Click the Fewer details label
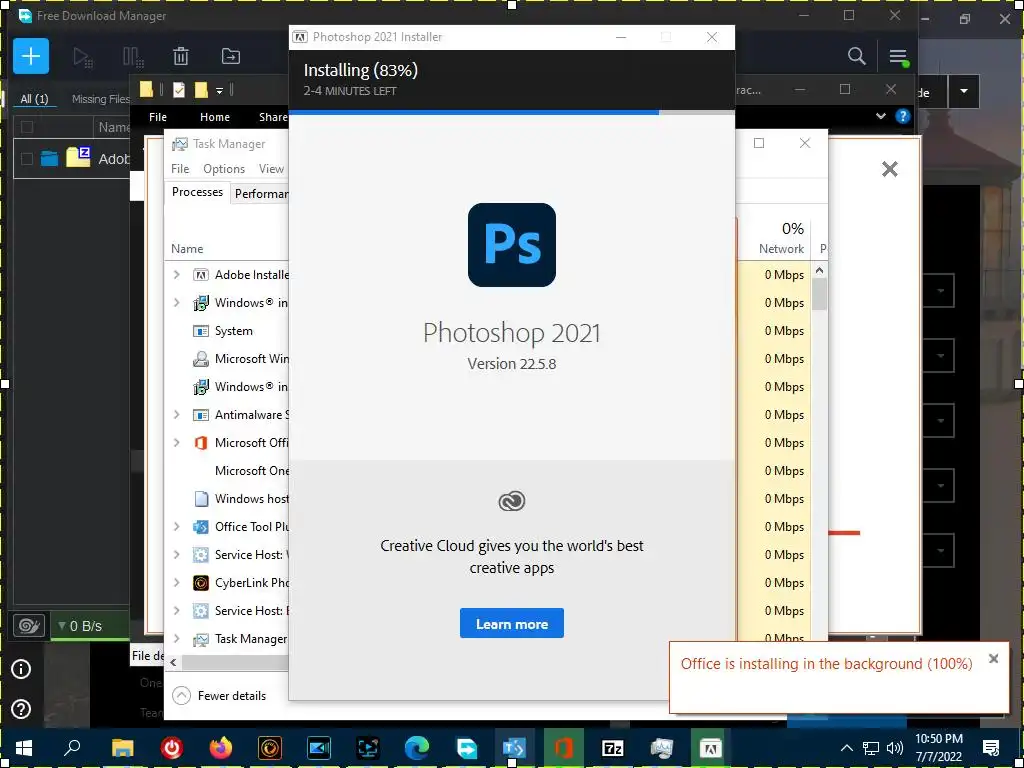This screenshot has height=768, width=1024. tap(232, 696)
